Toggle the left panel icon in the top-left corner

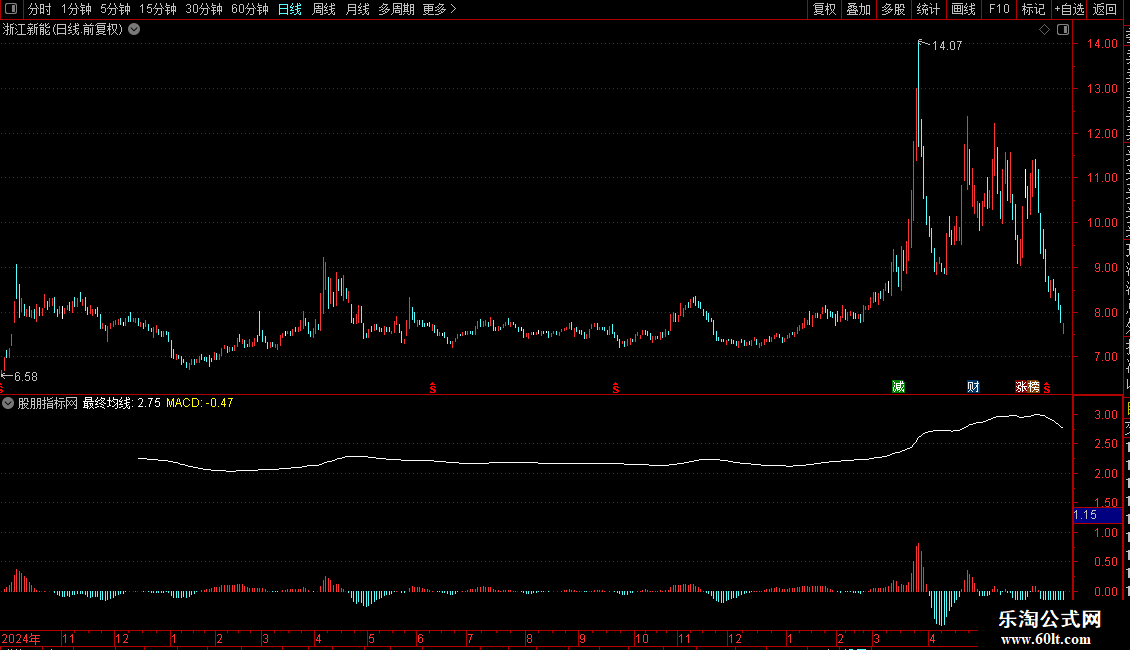(x=11, y=9)
